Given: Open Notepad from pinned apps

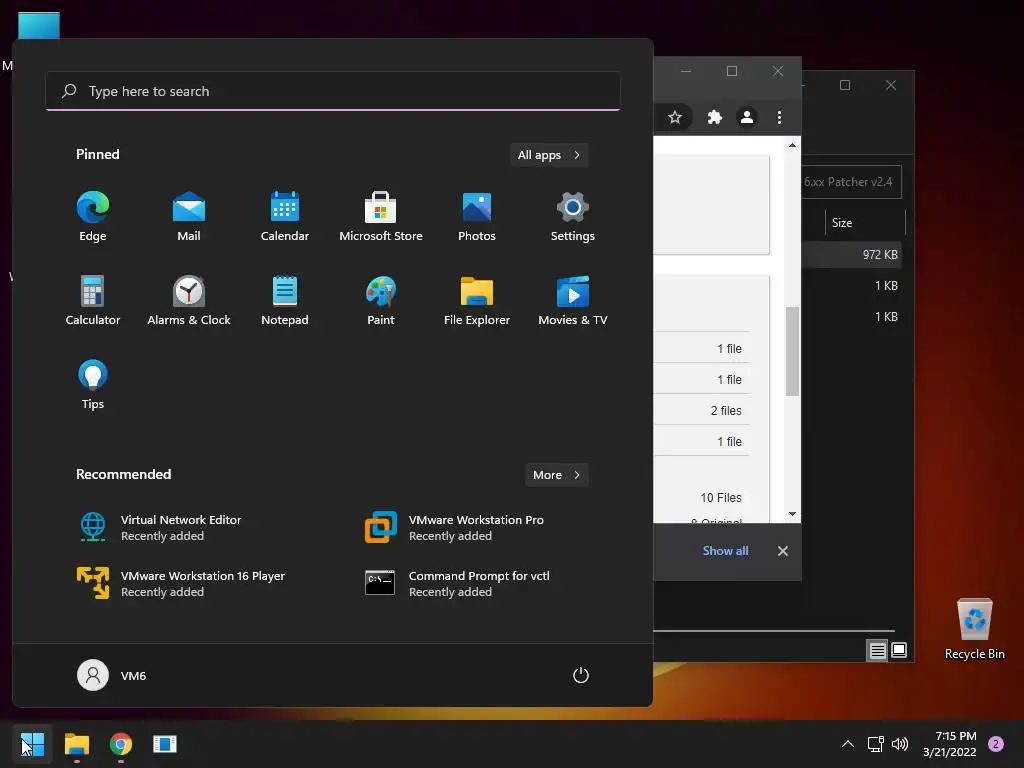Looking at the screenshot, I should click(285, 300).
